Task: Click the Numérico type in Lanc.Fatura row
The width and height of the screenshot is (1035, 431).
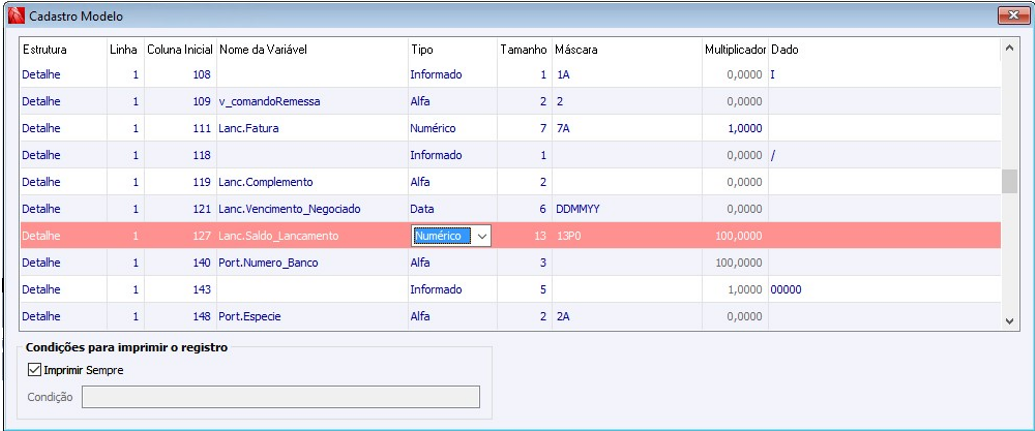Action: click(452, 129)
